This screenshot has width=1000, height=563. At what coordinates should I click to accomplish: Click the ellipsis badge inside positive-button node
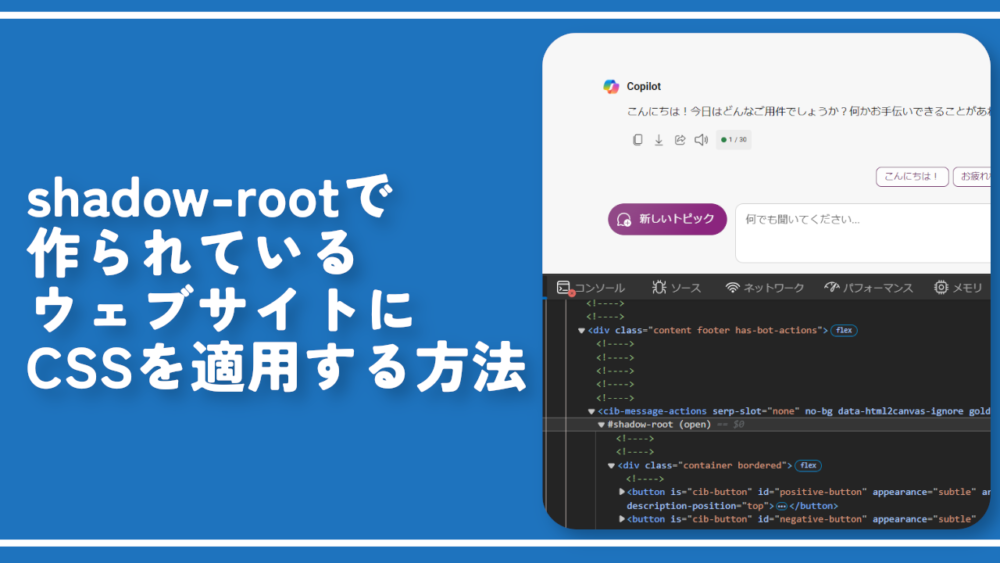pos(782,506)
